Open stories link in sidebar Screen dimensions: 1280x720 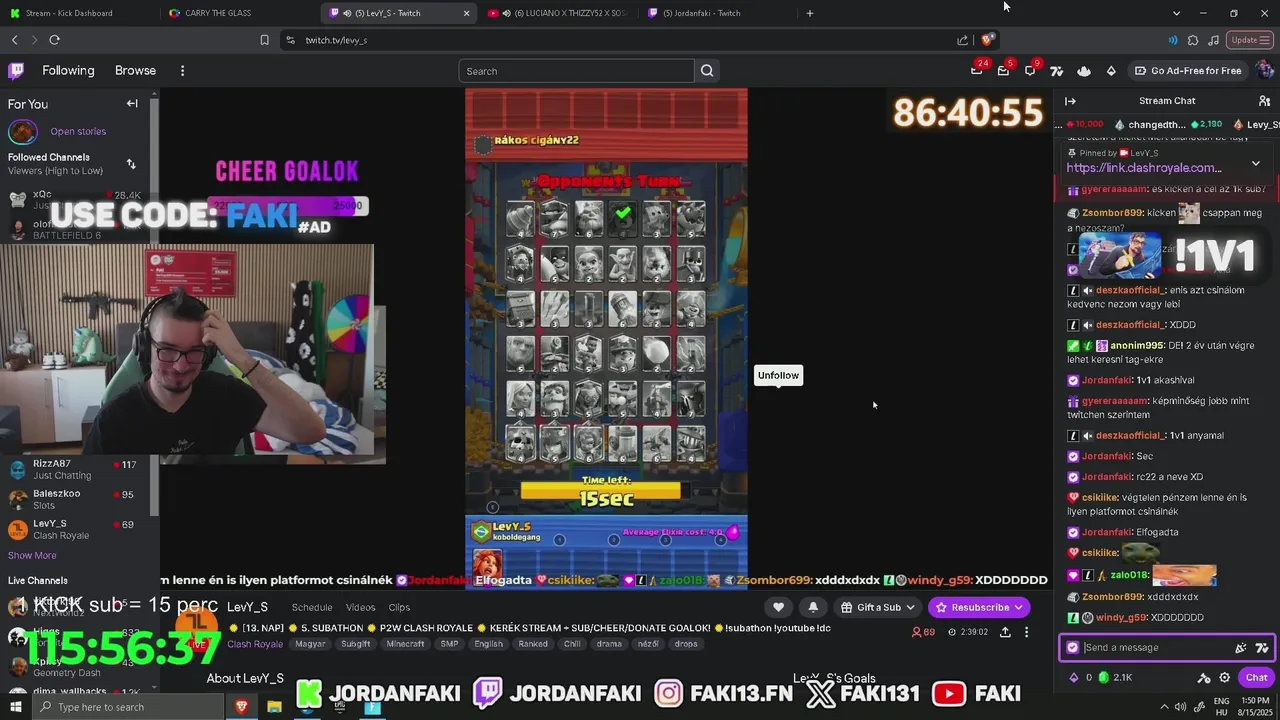(78, 132)
